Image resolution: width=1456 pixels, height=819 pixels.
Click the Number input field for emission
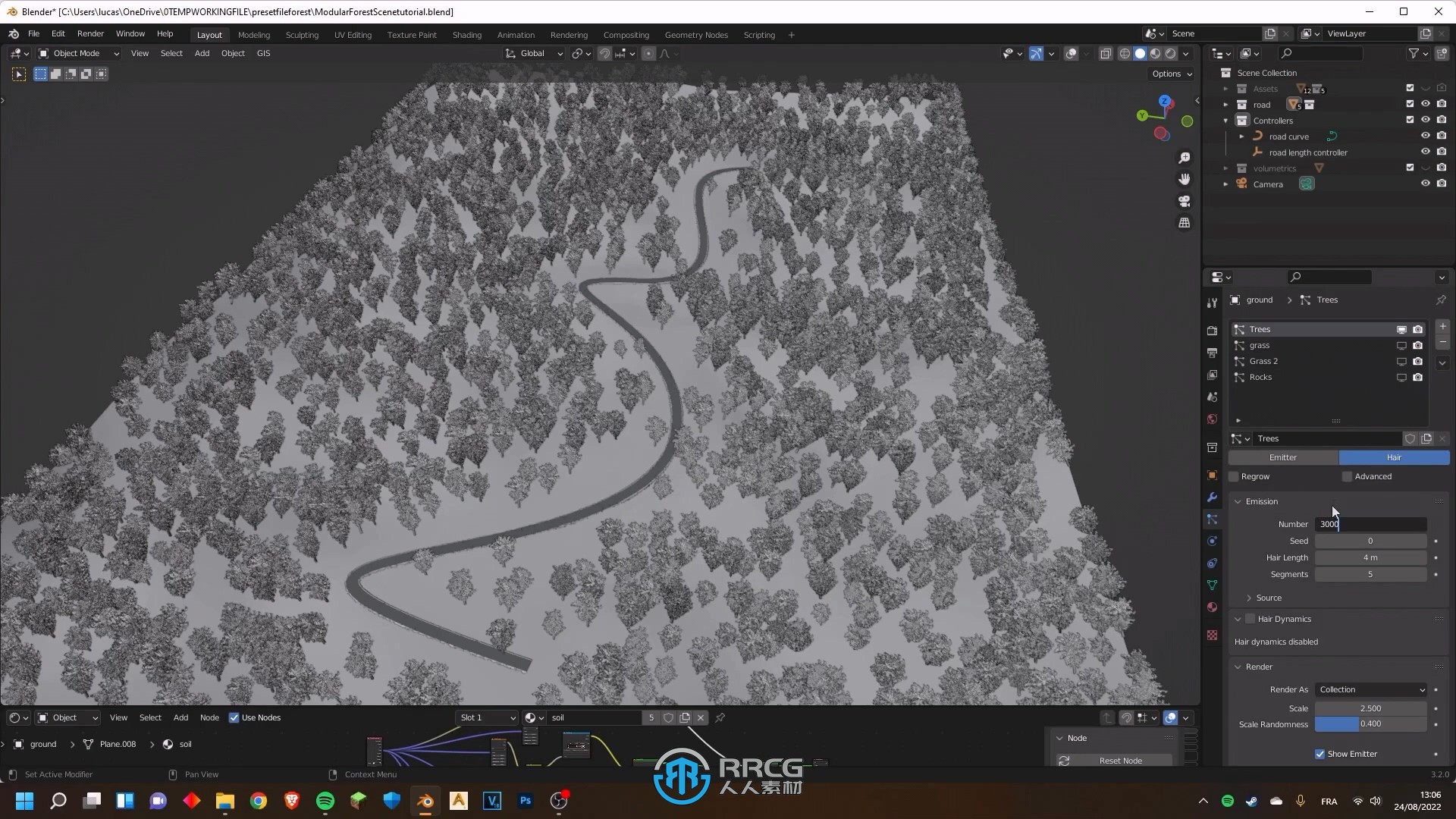[x=1371, y=523]
